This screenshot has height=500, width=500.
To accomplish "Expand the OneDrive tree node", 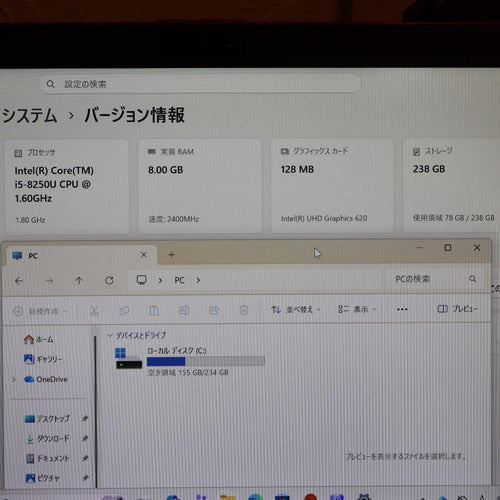I will click(14, 379).
